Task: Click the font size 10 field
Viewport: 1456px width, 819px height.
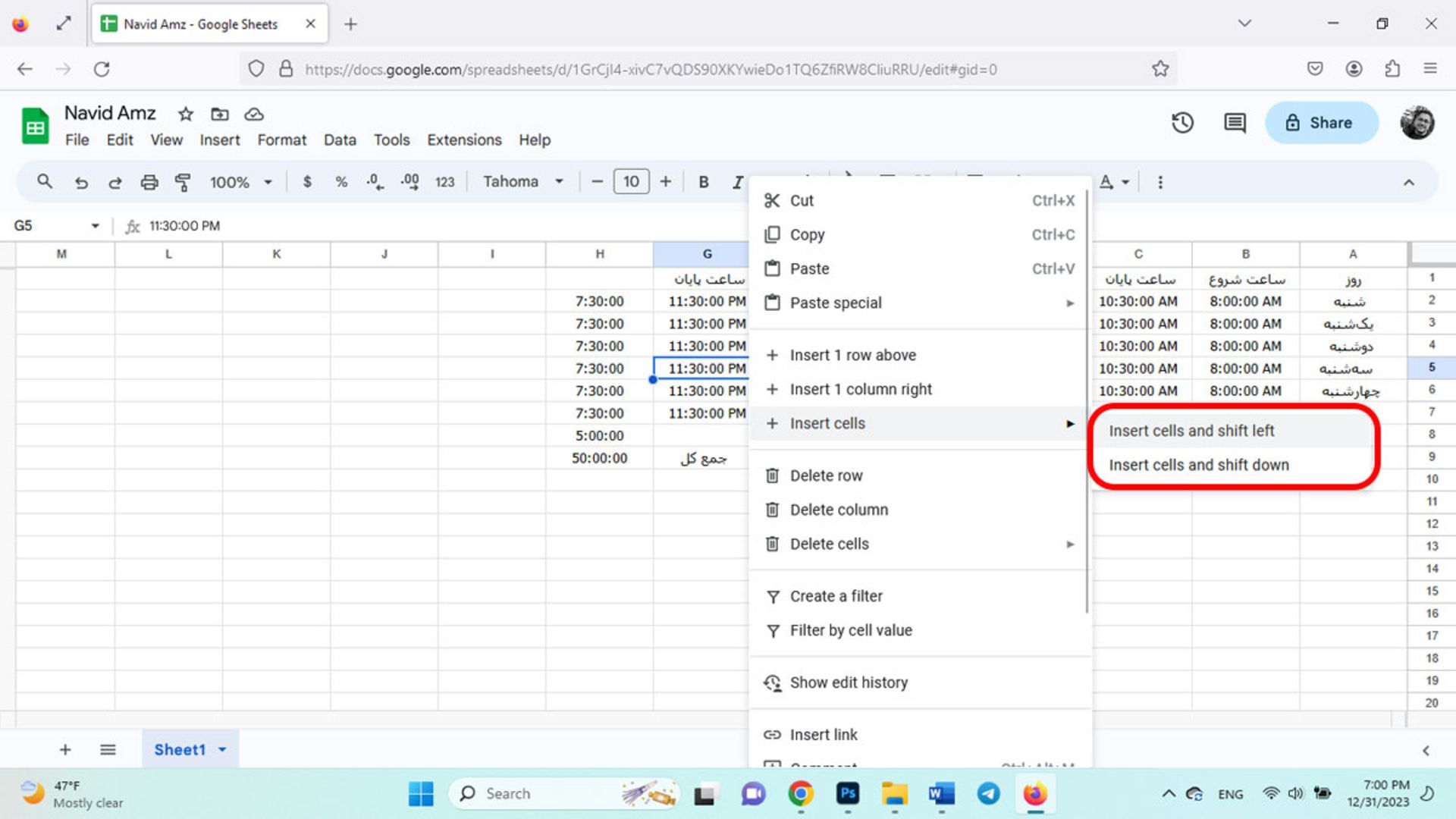Action: click(x=631, y=181)
